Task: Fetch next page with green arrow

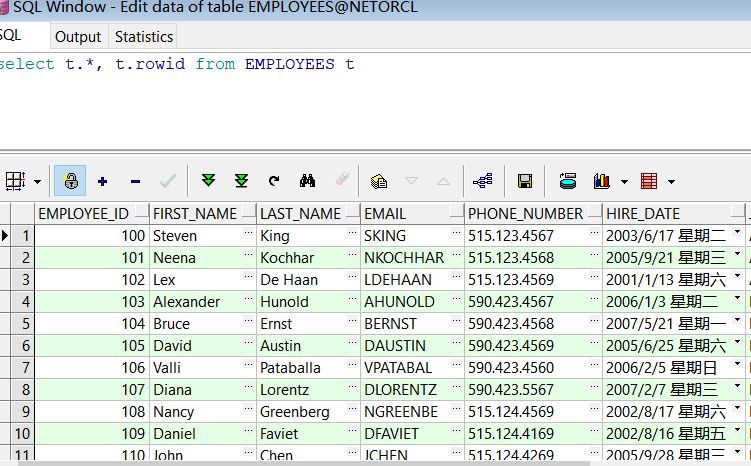Action: pos(208,181)
